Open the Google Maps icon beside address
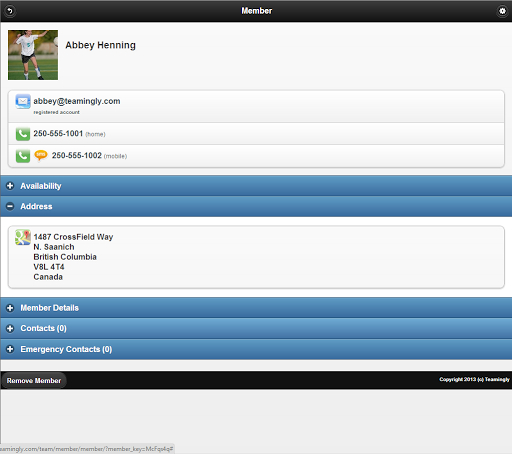Viewport: 512px width, 454px height. click(23, 237)
